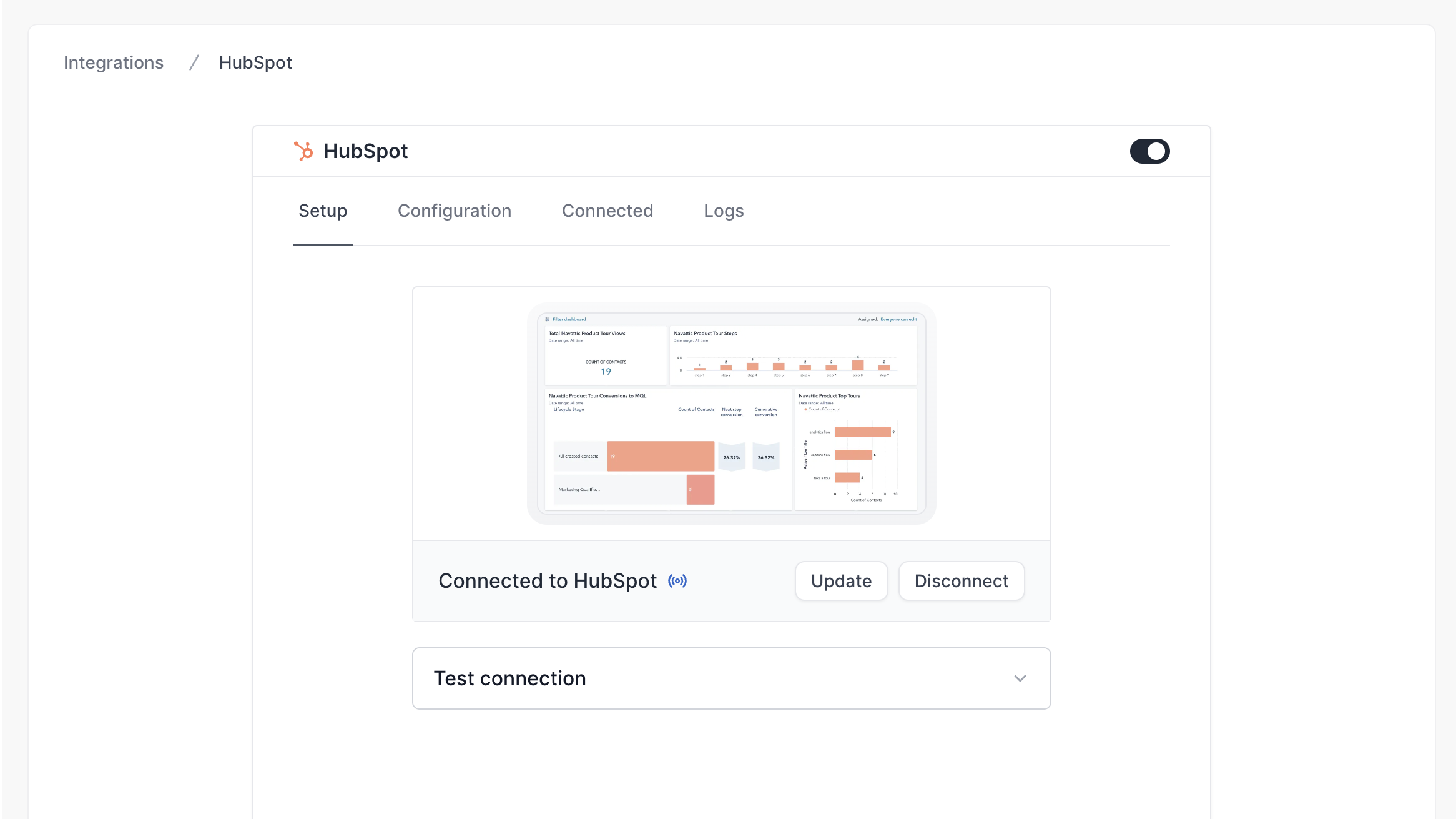Click the Update button
The width and height of the screenshot is (1456, 819).
tap(841, 581)
